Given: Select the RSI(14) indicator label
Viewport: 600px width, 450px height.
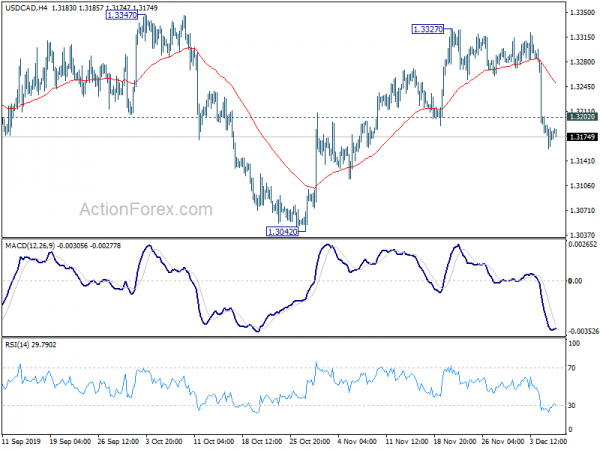Looking at the screenshot, I should [17, 345].
